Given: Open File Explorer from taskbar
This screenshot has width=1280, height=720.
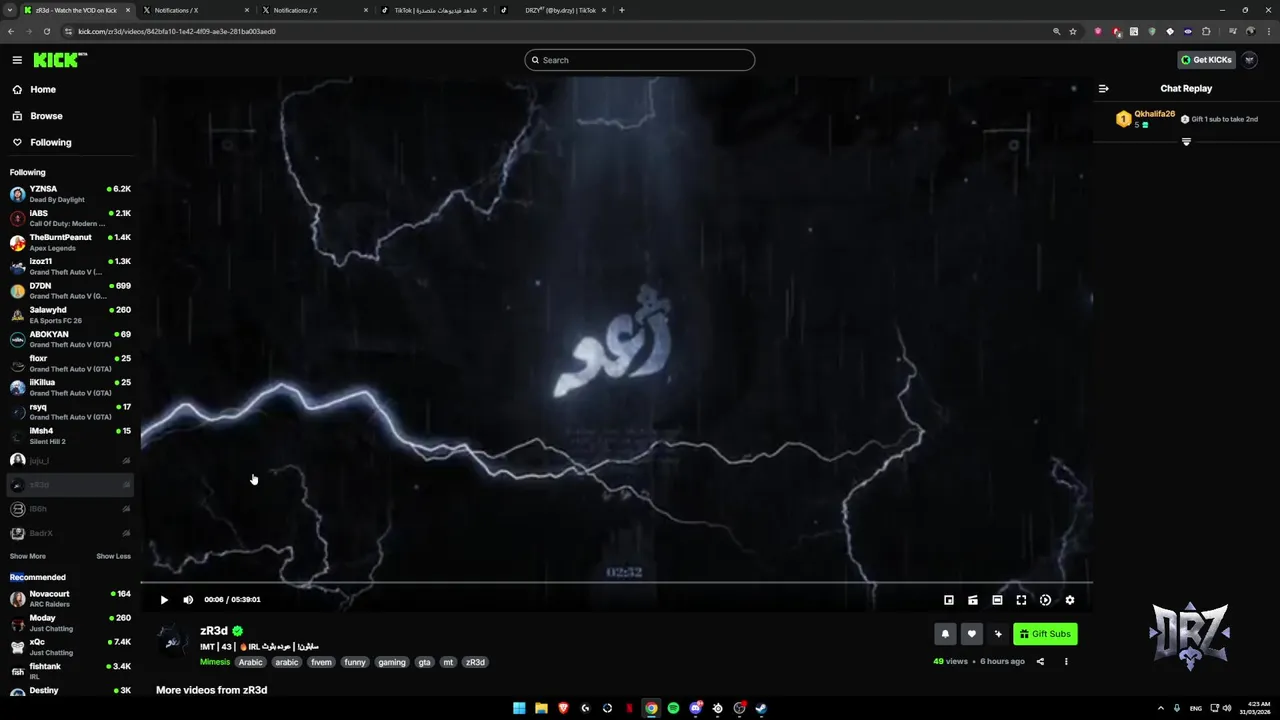Looking at the screenshot, I should click(x=541, y=708).
